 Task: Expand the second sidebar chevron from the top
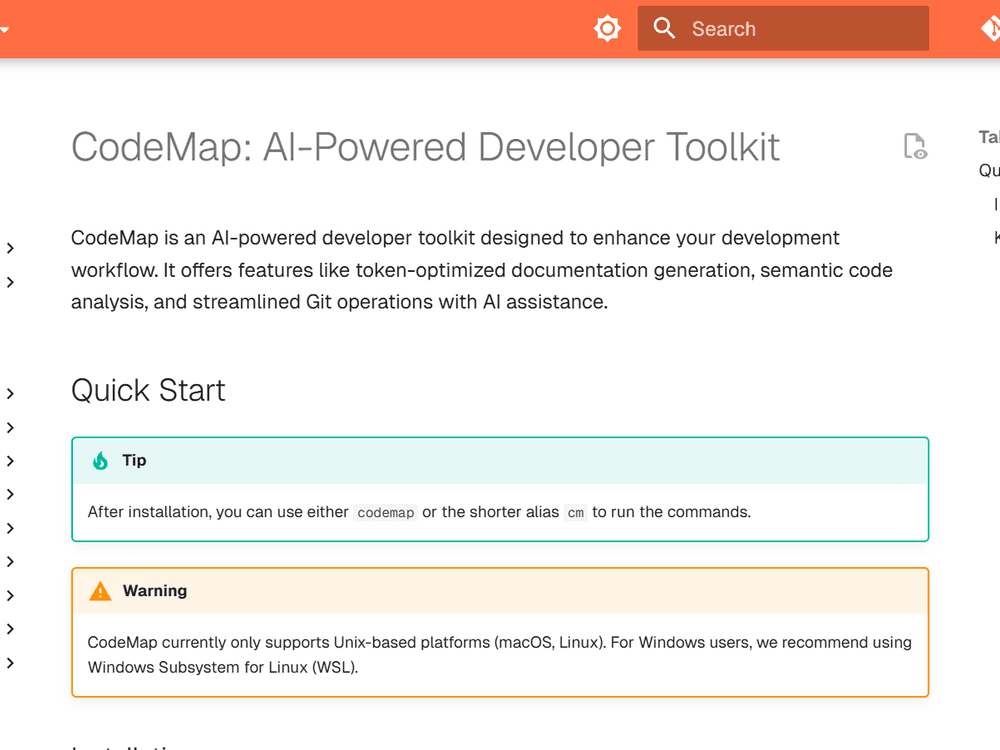[x=10, y=282]
